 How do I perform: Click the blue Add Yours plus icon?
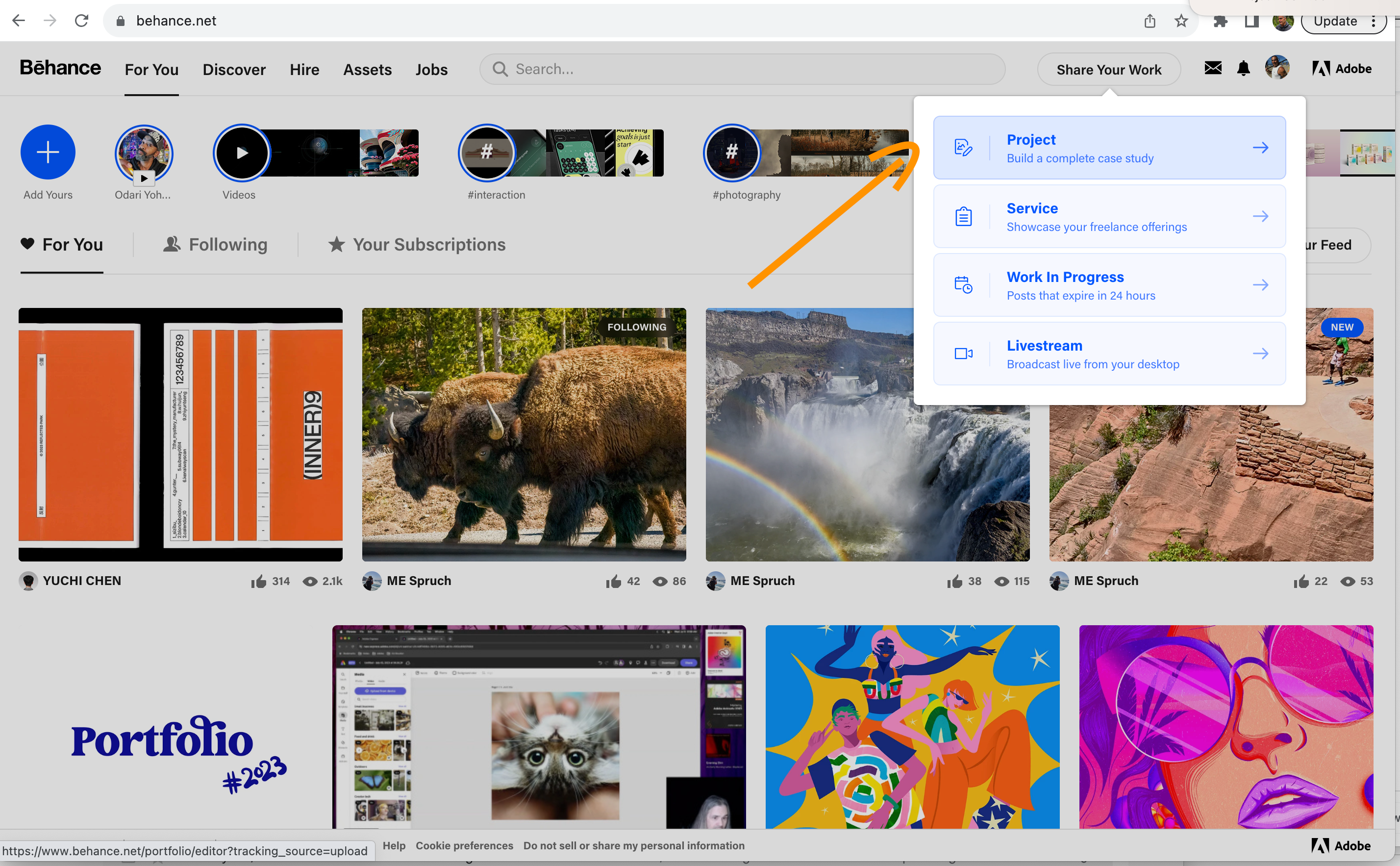[x=48, y=152]
